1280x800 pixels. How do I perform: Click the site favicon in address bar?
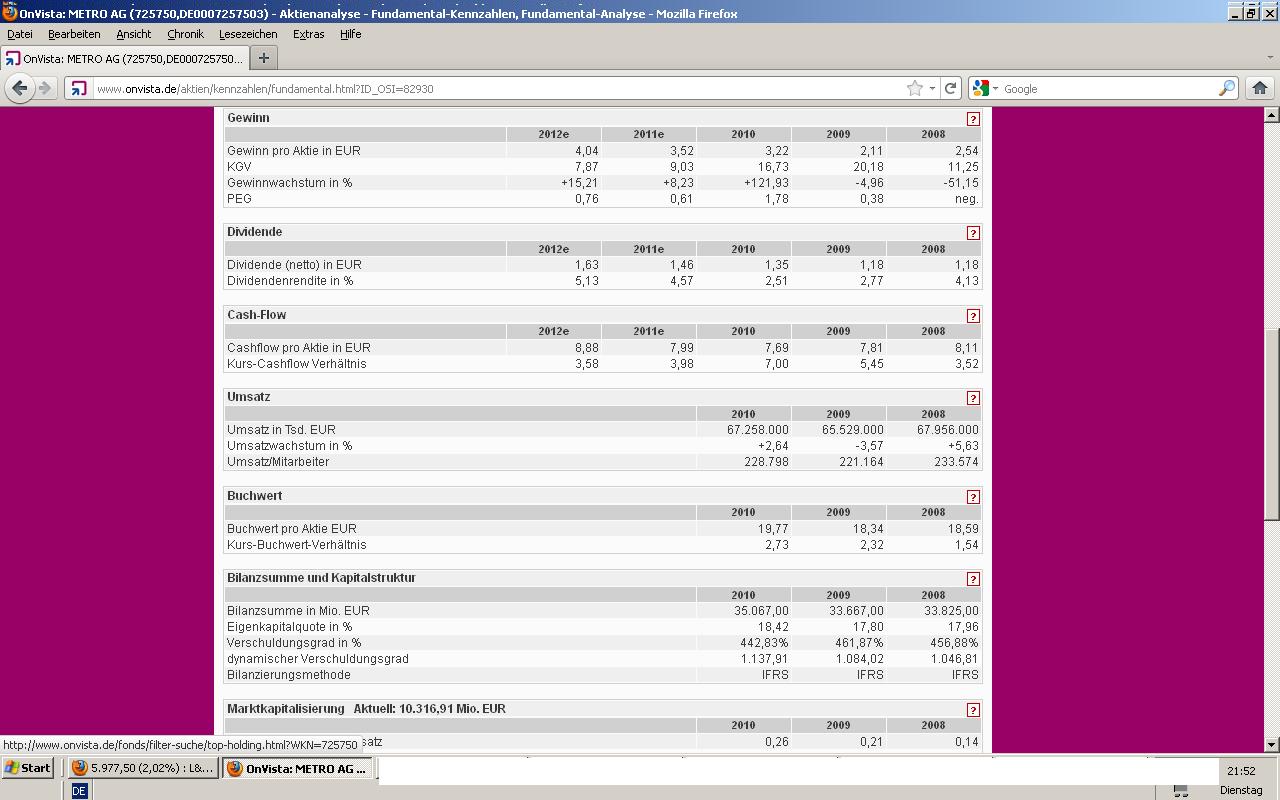79,88
